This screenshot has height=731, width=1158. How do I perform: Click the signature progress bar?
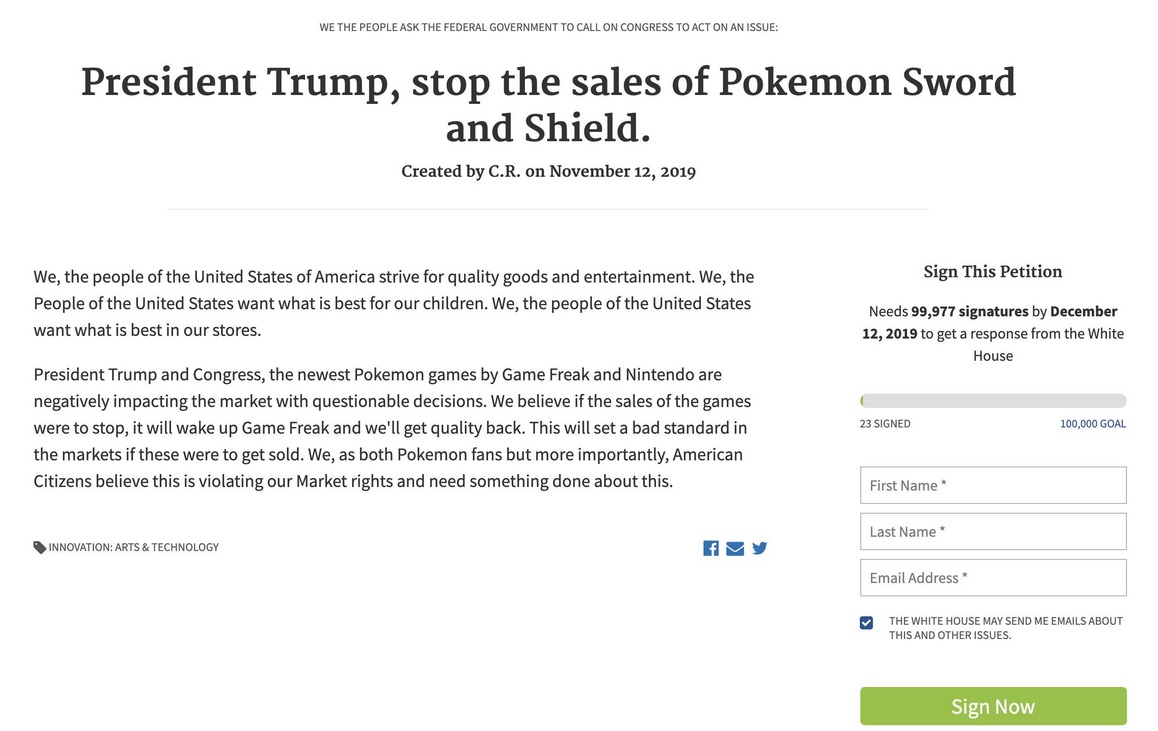(x=993, y=400)
